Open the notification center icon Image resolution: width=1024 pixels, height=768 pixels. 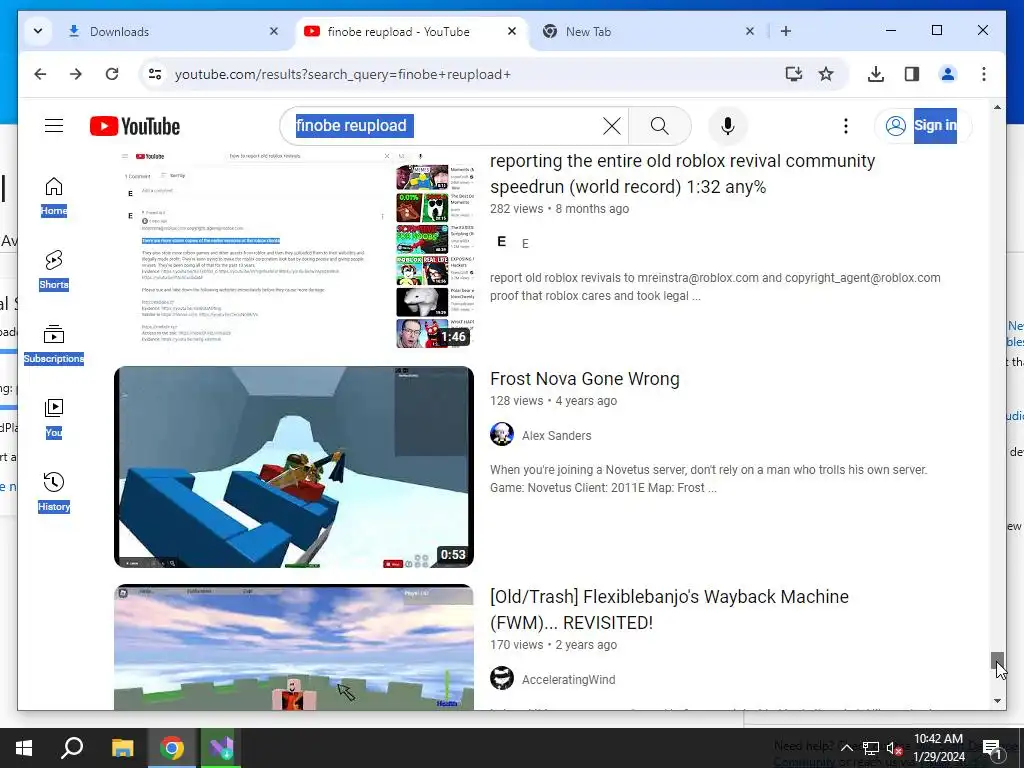pyautogui.click(x=991, y=748)
